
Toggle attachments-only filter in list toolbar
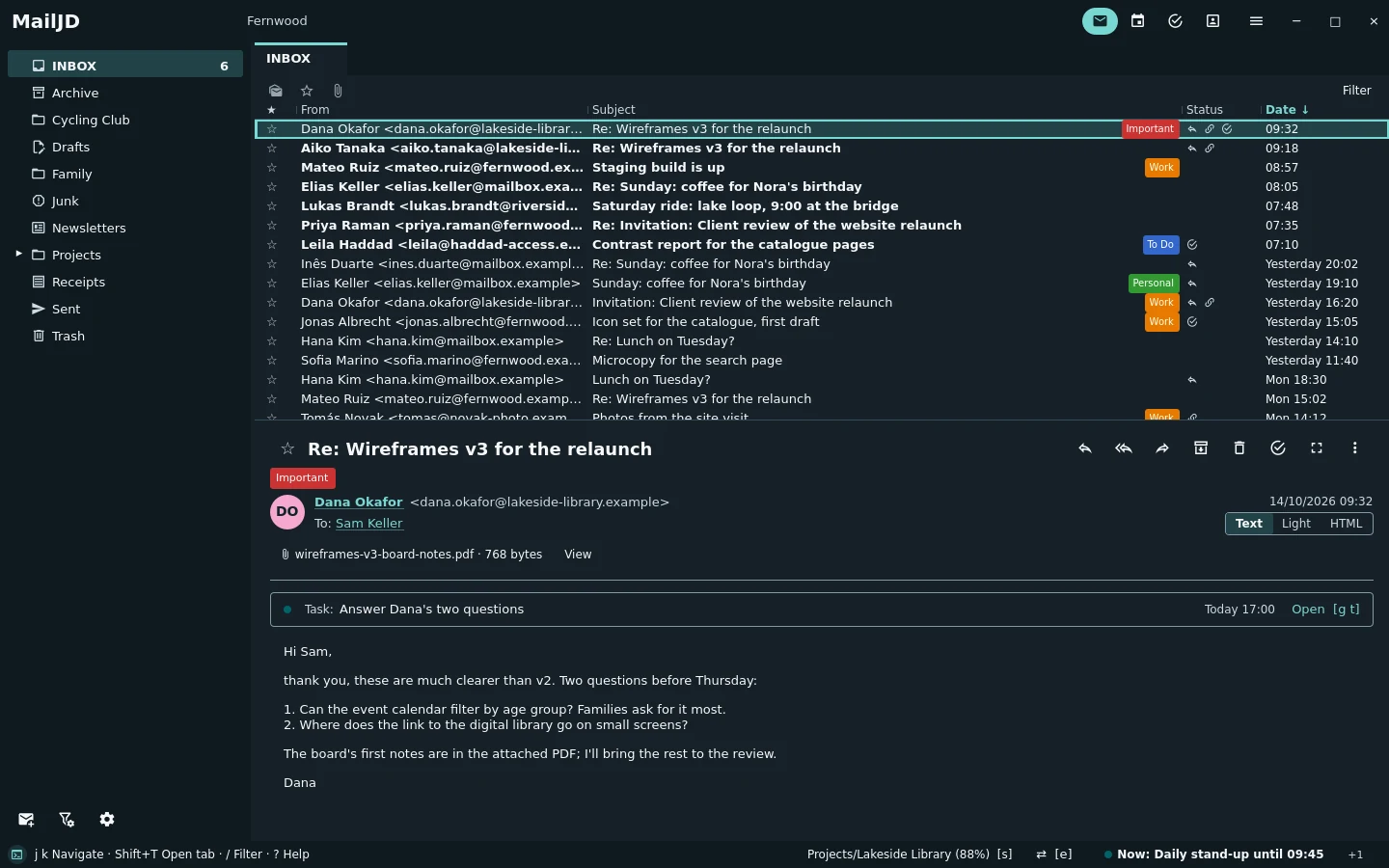pyautogui.click(x=338, y=91)
